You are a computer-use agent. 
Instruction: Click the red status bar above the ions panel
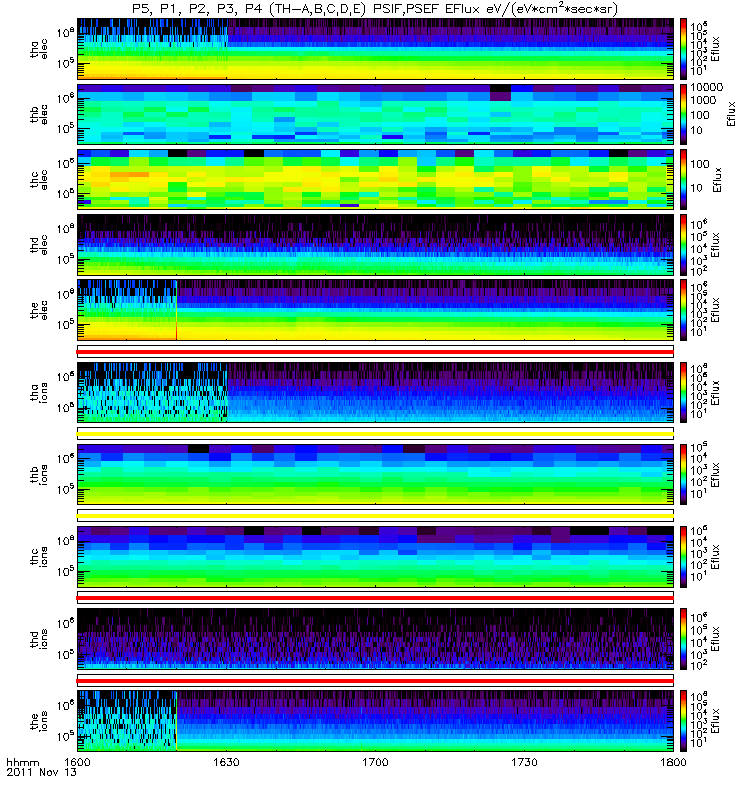375,681
